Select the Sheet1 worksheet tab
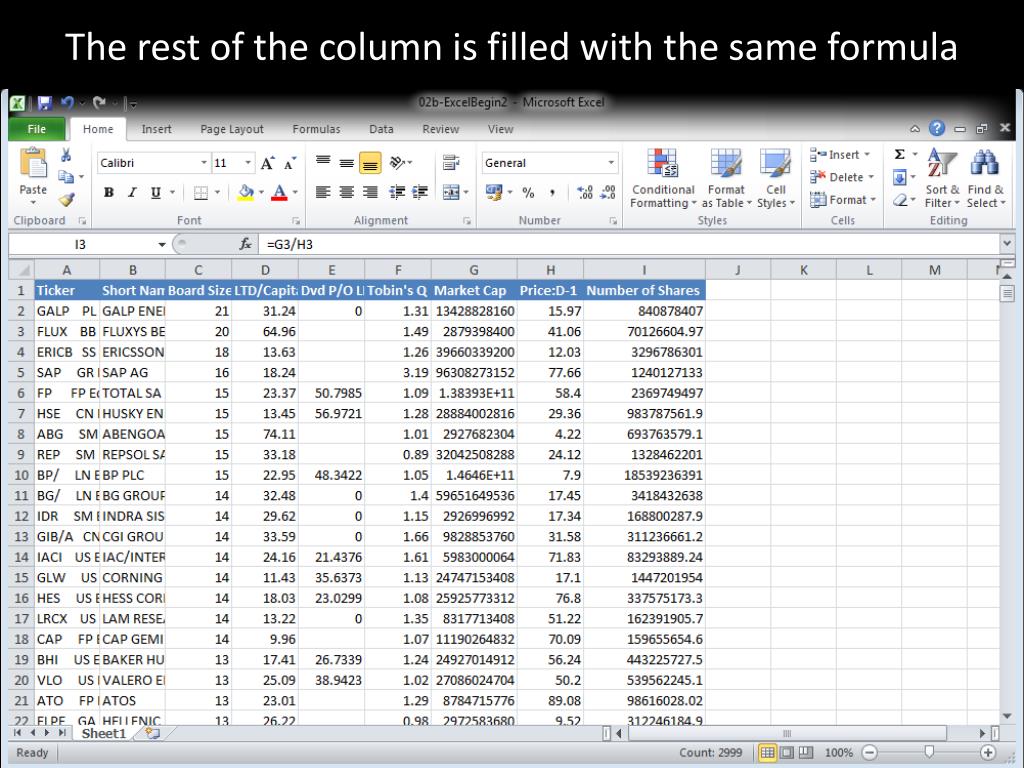Image resolution: width=1024 pixels, height=768 pixels. tap(103, 733)
